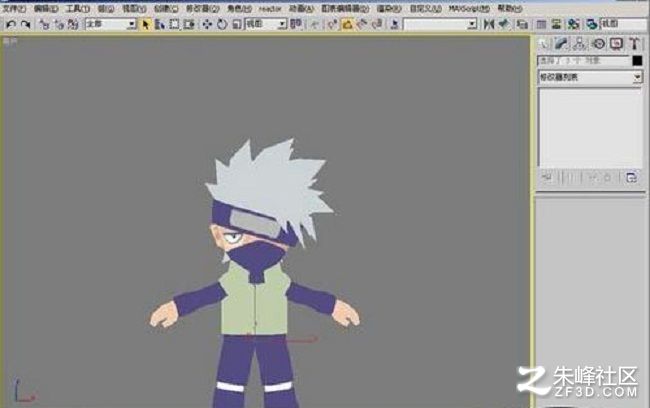The image size is (650, 408).
Task: Open the 角色 (Character) menu
Action: pyautogui.click(x=239, y=8)
